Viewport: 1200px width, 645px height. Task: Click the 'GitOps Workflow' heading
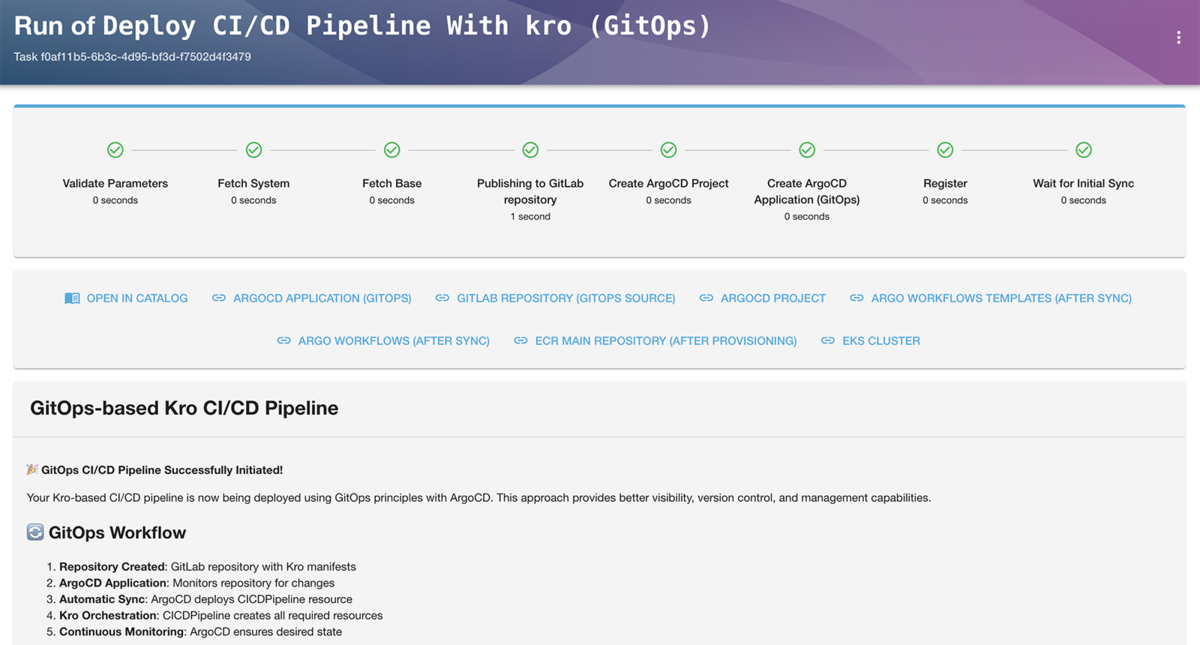[117, 532]
